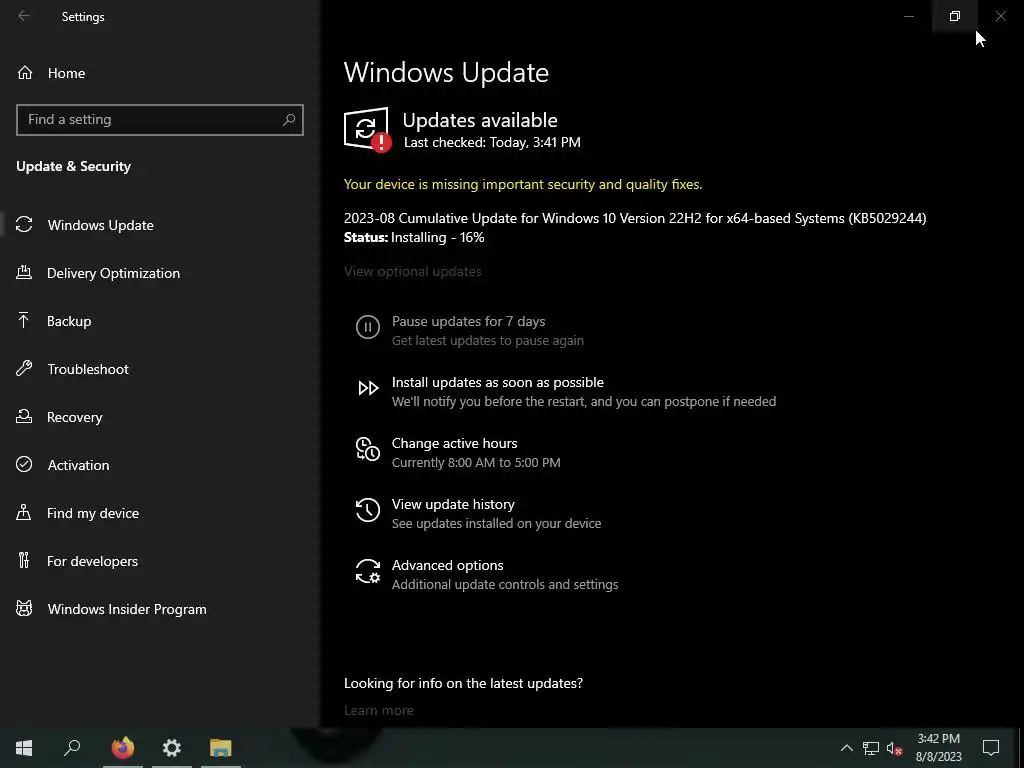1024x768 pixels.
Task: Open the notification Action Center
Action: click(991, 748)
